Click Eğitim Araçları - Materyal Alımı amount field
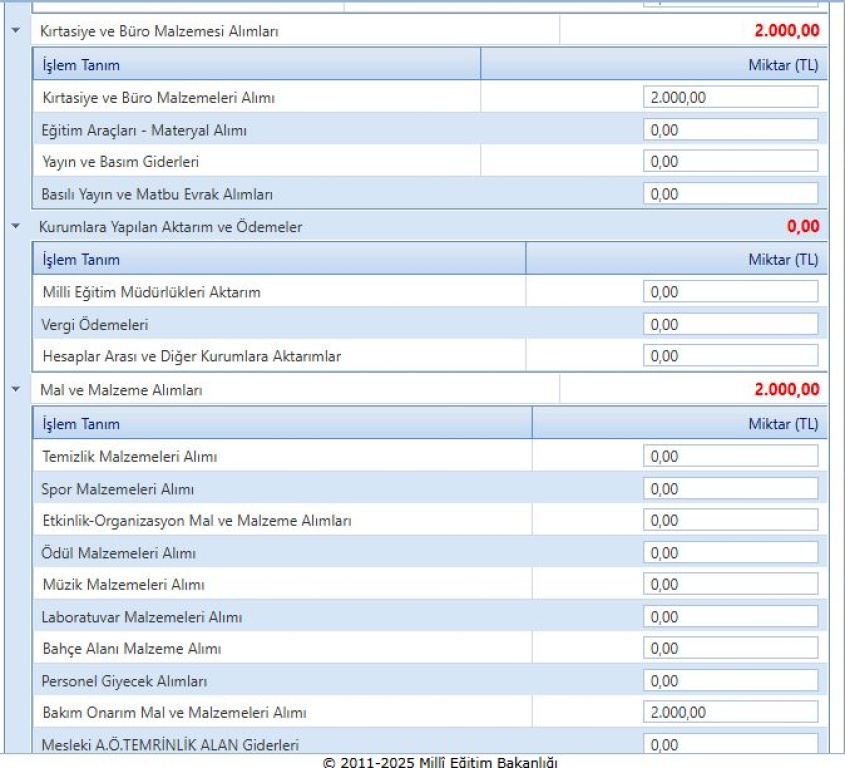The width and height of the screenshot is (845, 768). click(730, 130)
